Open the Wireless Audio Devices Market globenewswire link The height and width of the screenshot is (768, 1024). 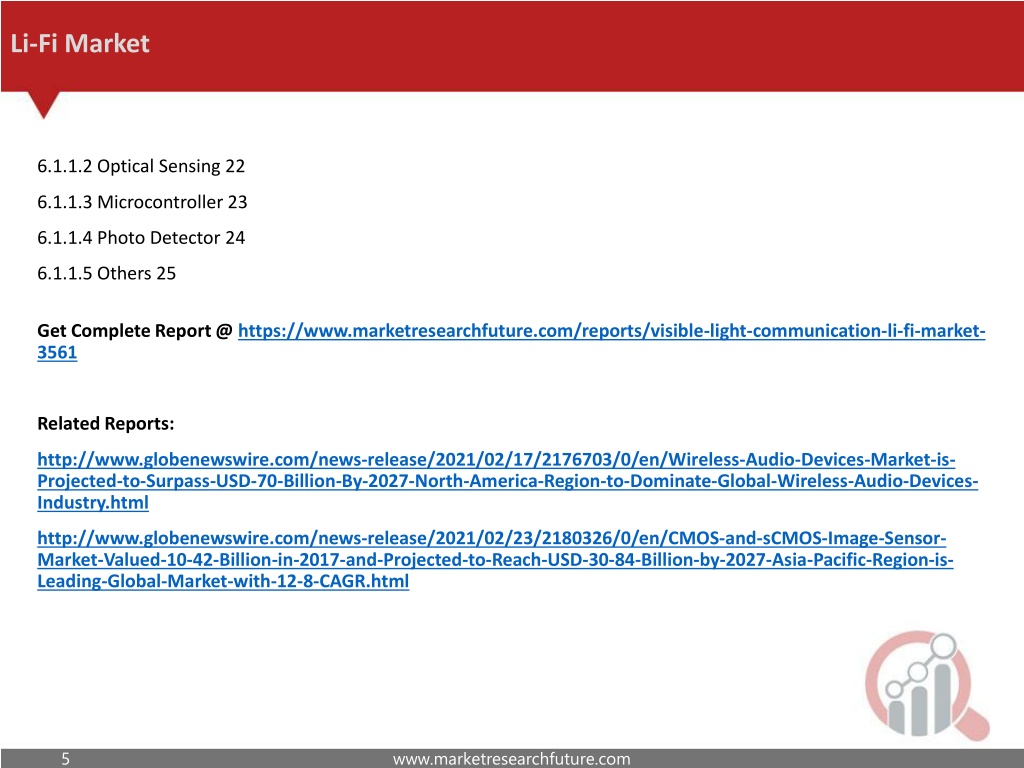(x=507, y=481)
